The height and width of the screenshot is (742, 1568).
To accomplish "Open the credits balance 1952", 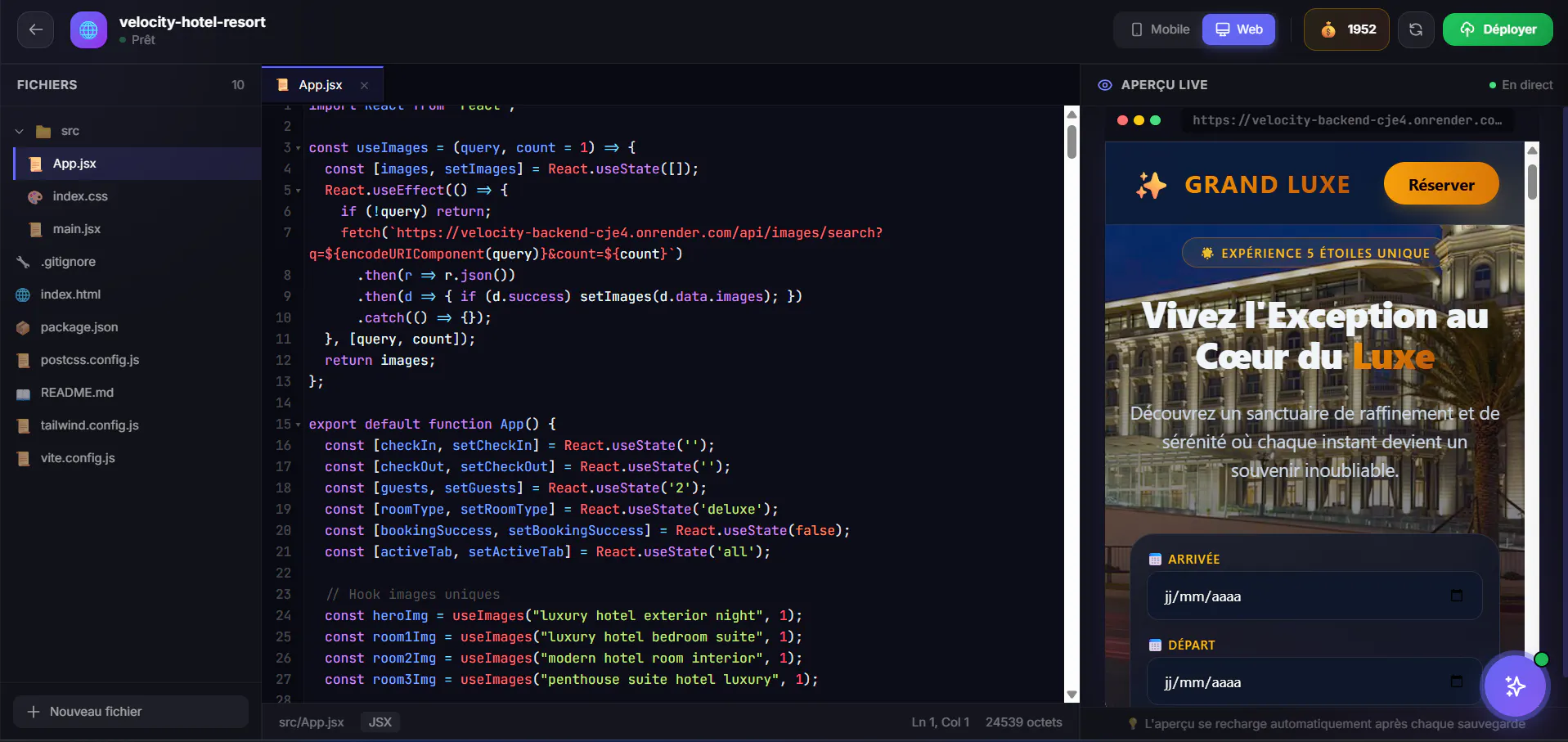I will coord(1346,29).
